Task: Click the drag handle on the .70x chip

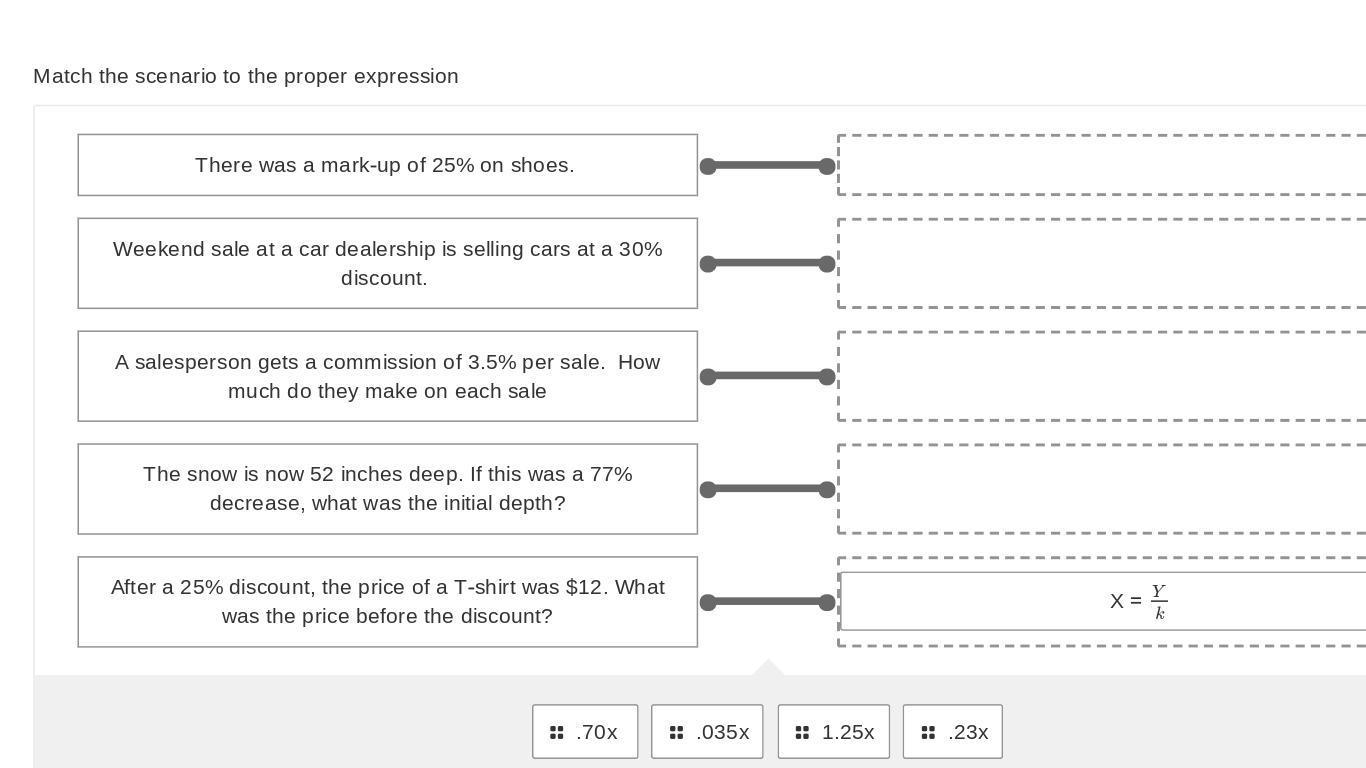Action: click(557, 733)
